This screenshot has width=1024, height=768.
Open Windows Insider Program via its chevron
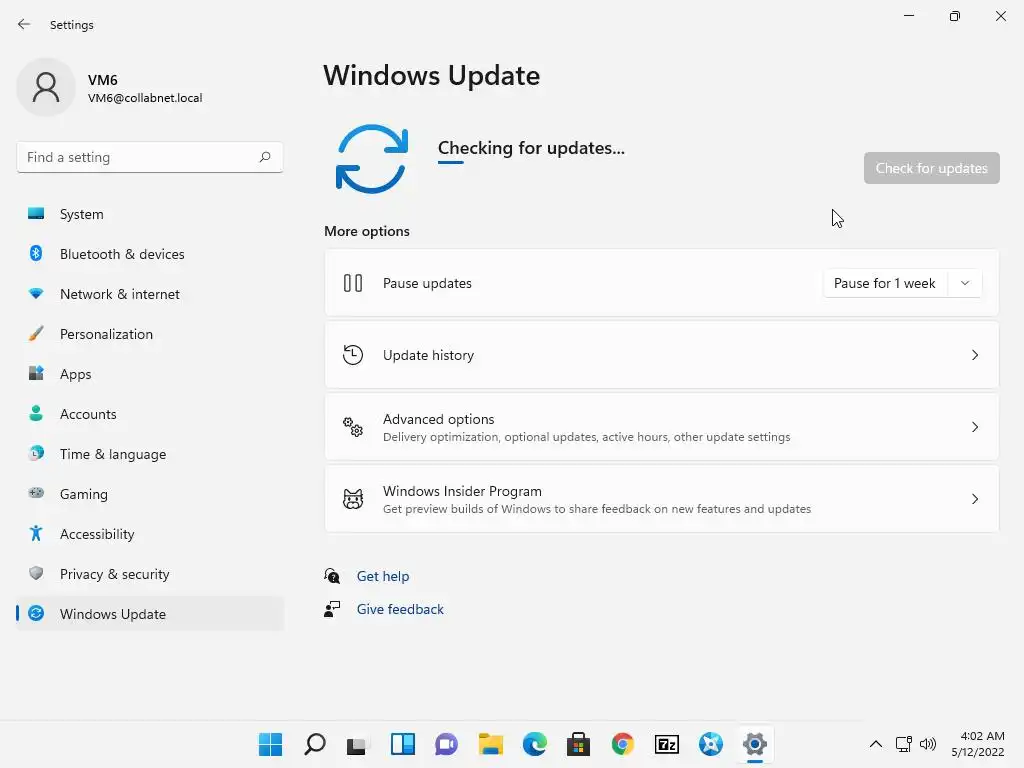(x=974, y=499)
